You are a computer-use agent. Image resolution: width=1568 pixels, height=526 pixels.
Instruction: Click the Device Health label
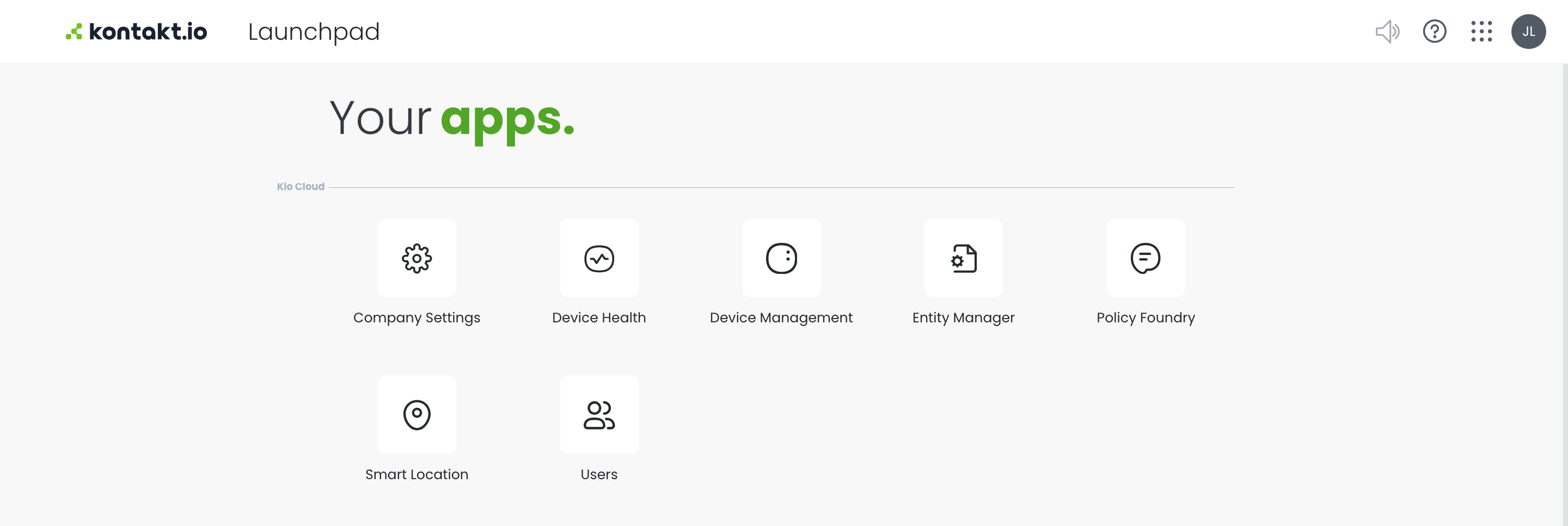(x=599, y=318)
